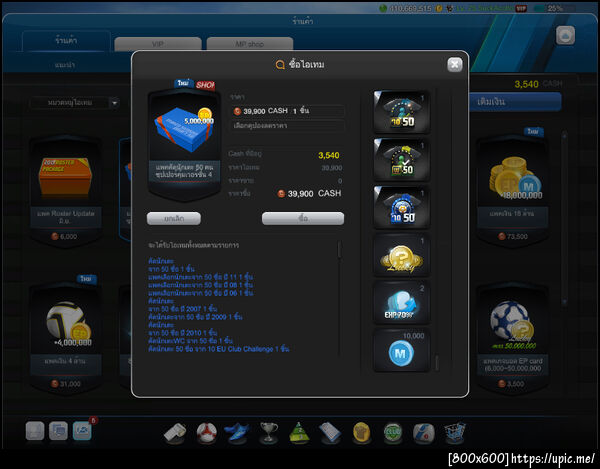Click the blue เติมเงิน top-up button
Image resolution: width=600 pixels, height=469 pixels.
coord(516,102)
